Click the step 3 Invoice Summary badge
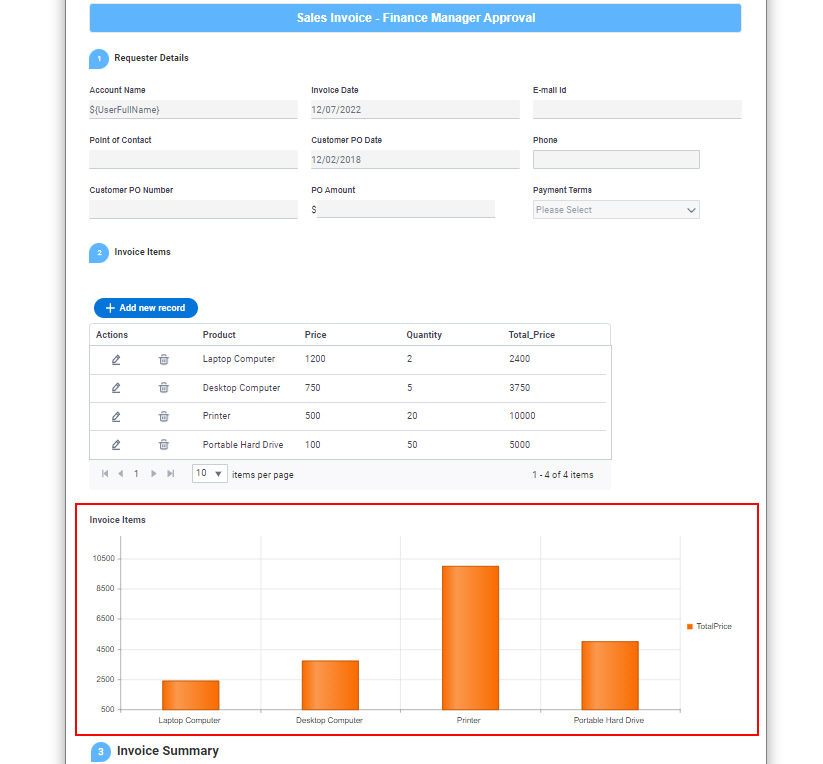The image size is (823, 764). pyautogui.click(x=101, y=752)
